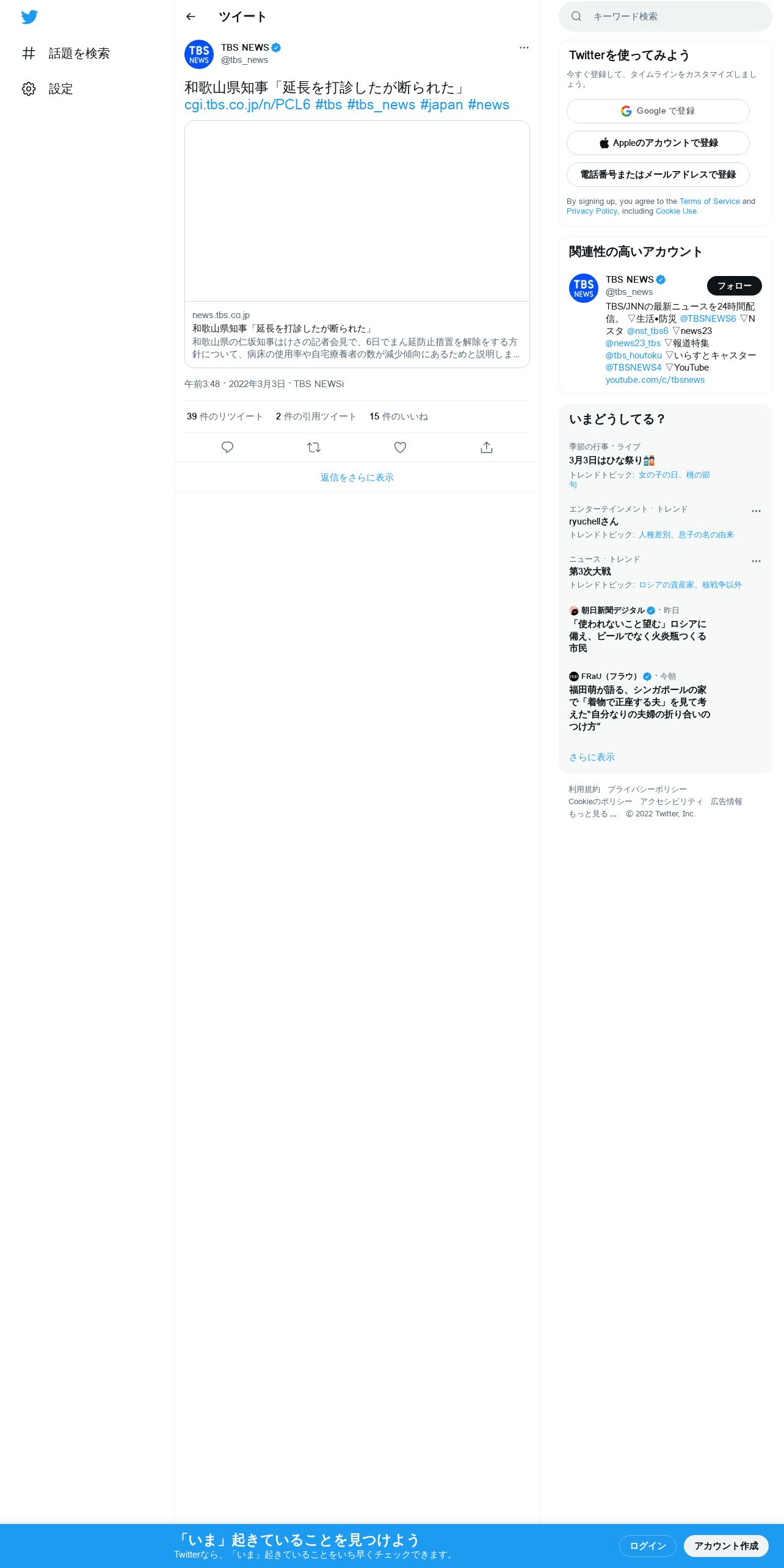The height and width of the screenshot is (1568, 784).
Task: Open the Cookie Use link
Action: 677,211
